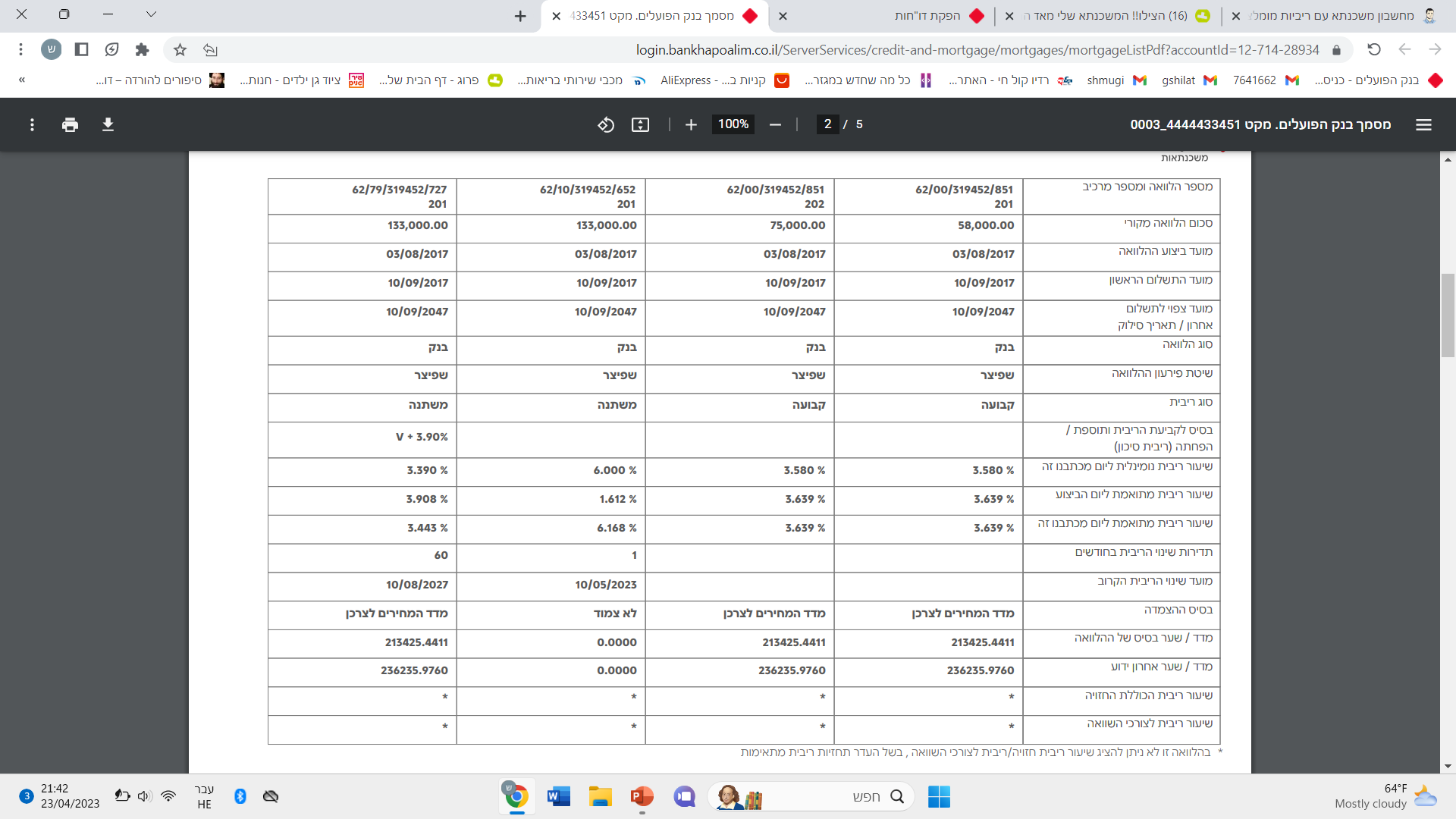
Task: Open browser extensions puzzle icon
Action: coord(142,49)
